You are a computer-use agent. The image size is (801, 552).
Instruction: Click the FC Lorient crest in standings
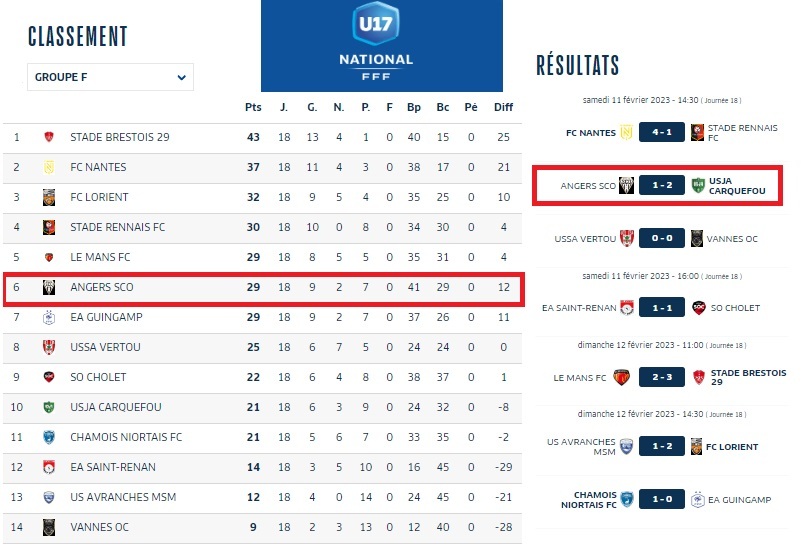click(x=48, y=197)
